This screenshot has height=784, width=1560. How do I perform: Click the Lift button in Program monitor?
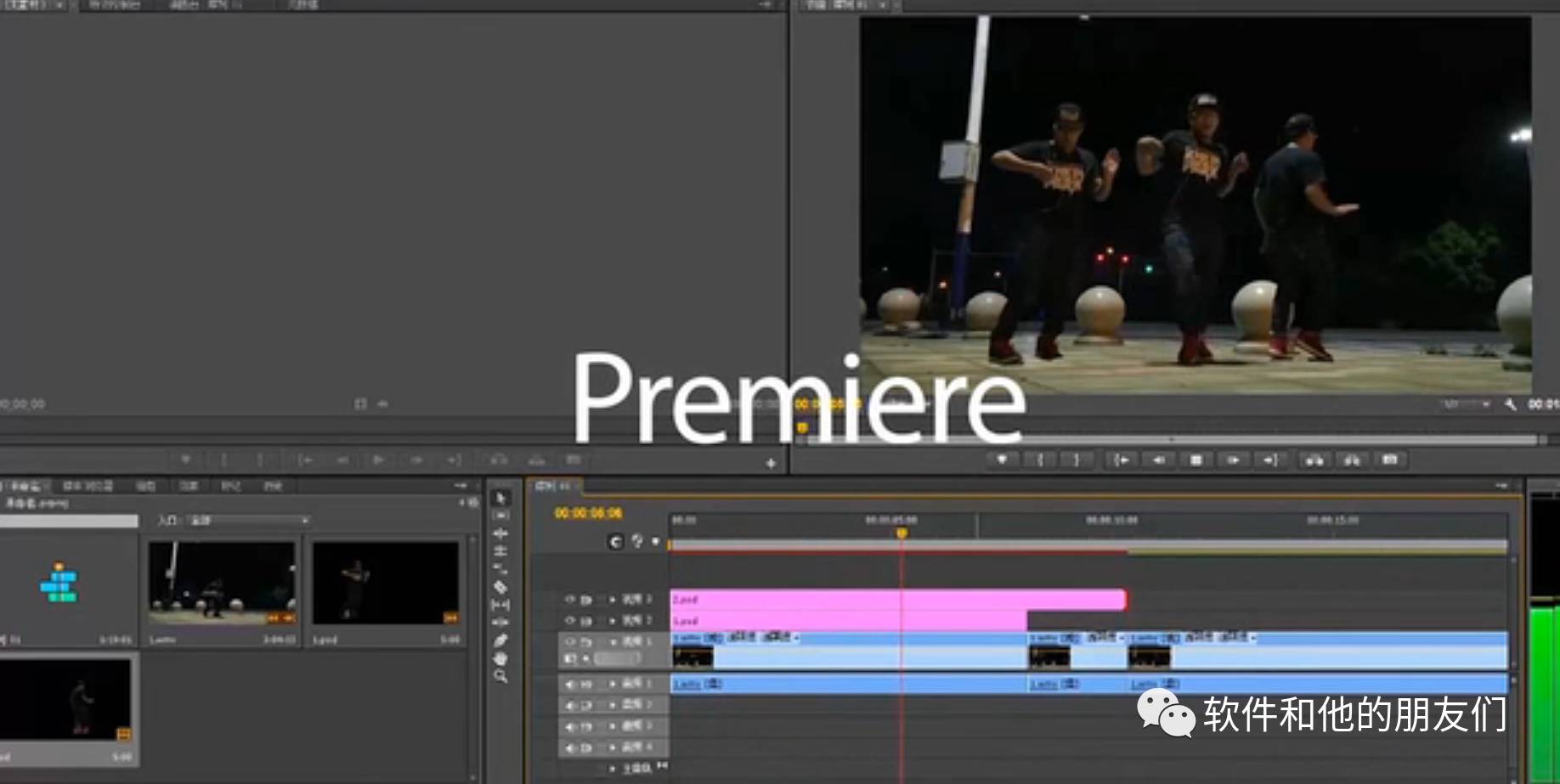[1314, 460]
